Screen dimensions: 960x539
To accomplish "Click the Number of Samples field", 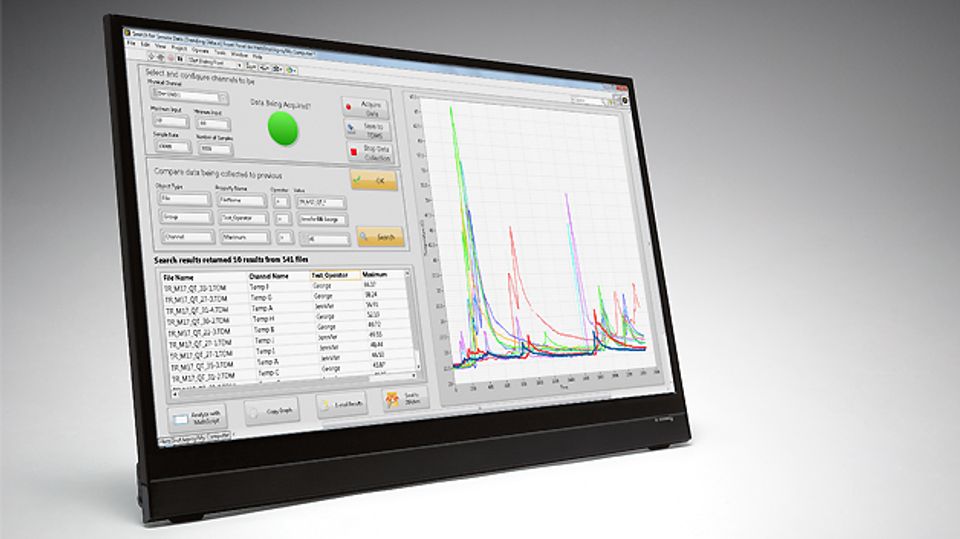I will pos(216,149).
